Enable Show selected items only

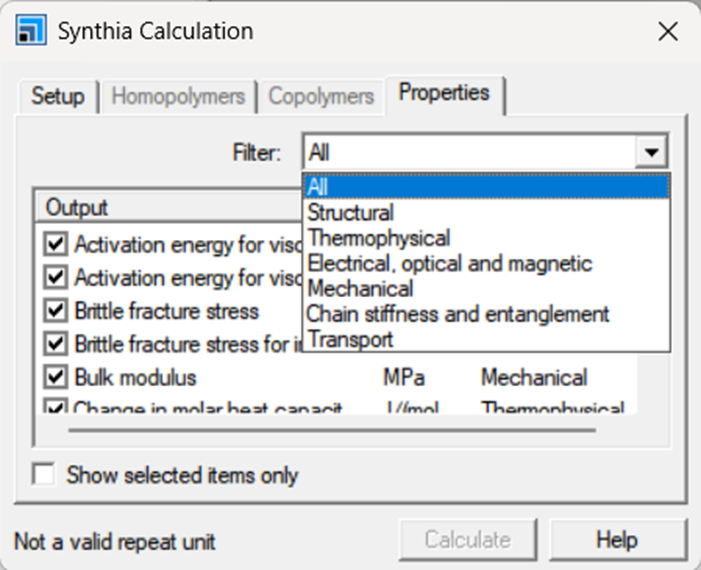pos(44,476)
